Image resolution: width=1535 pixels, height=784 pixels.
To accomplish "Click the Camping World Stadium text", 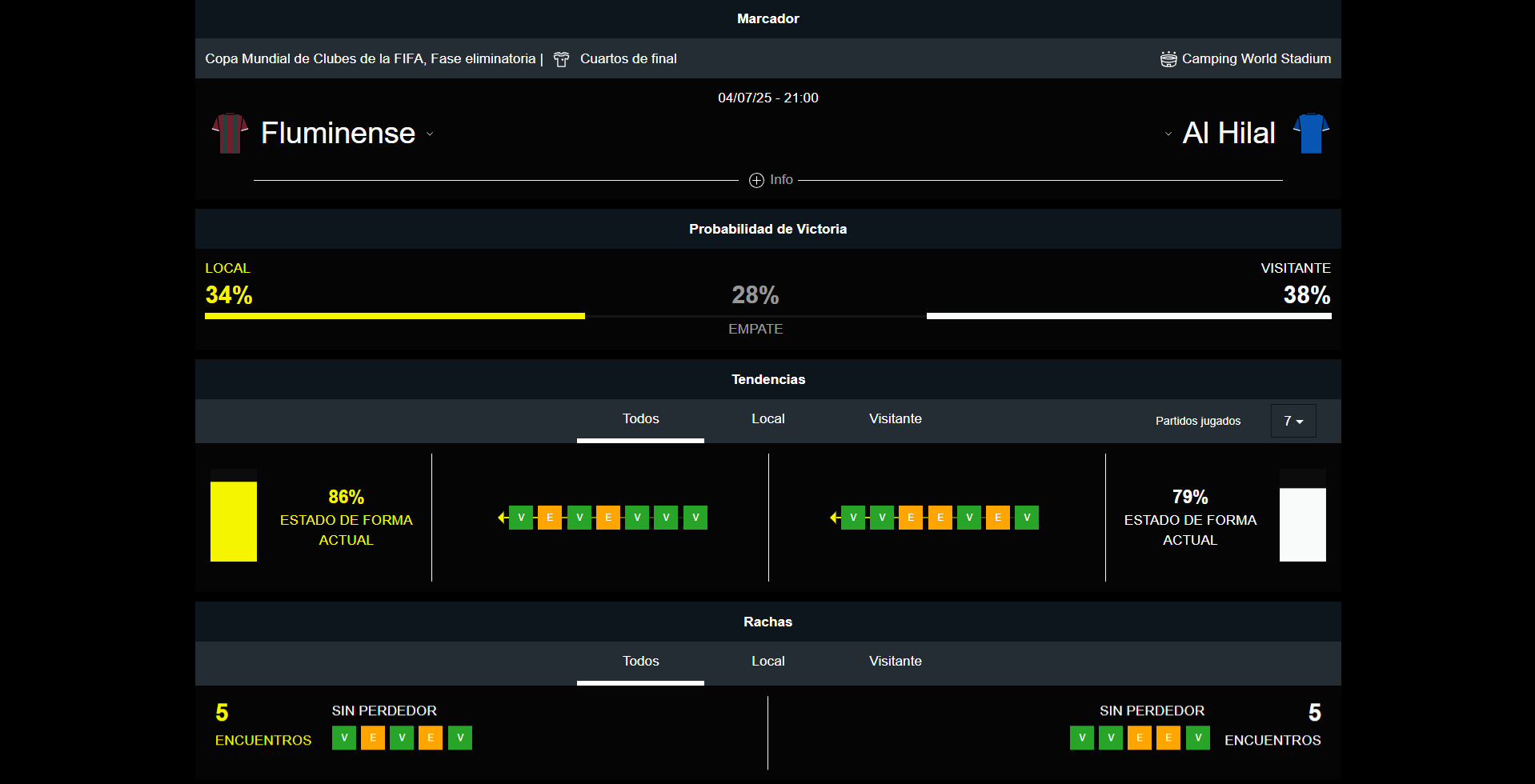I will click(1256, 59).
